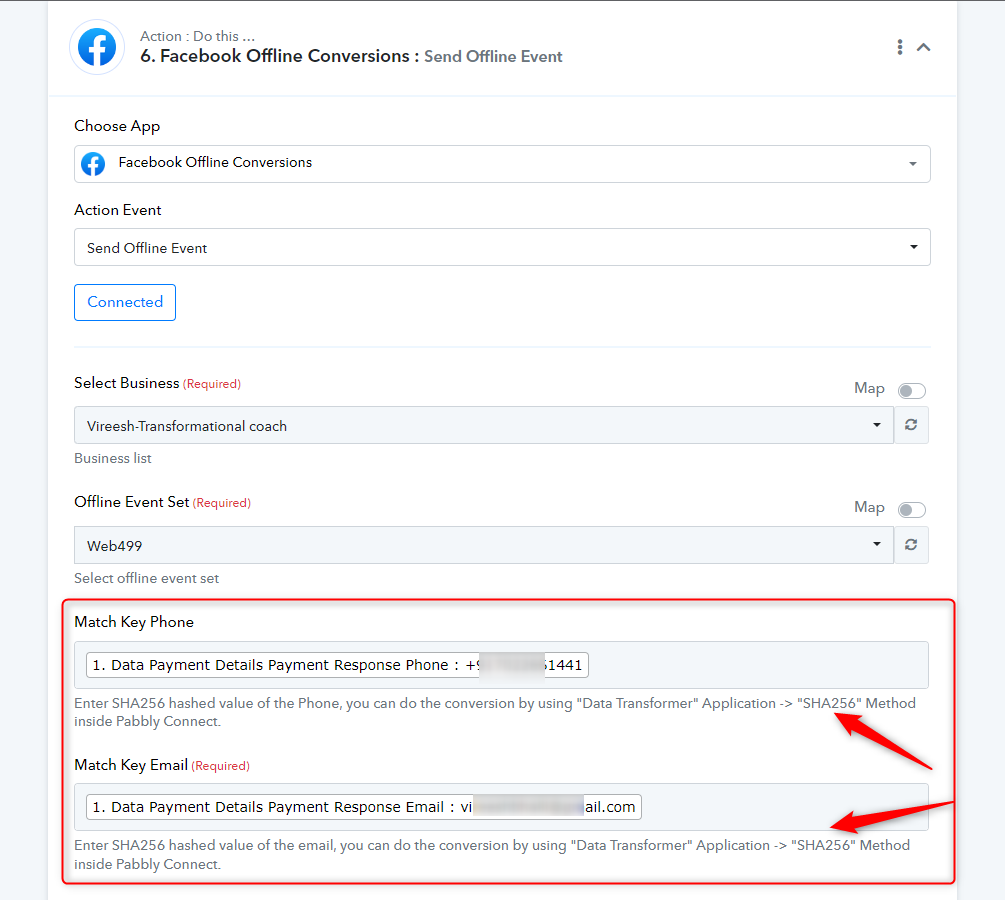This screenshot has width=1005, height=900.
Task: Click the 'Select offline event set' helper text
Action: click(146, 578)
